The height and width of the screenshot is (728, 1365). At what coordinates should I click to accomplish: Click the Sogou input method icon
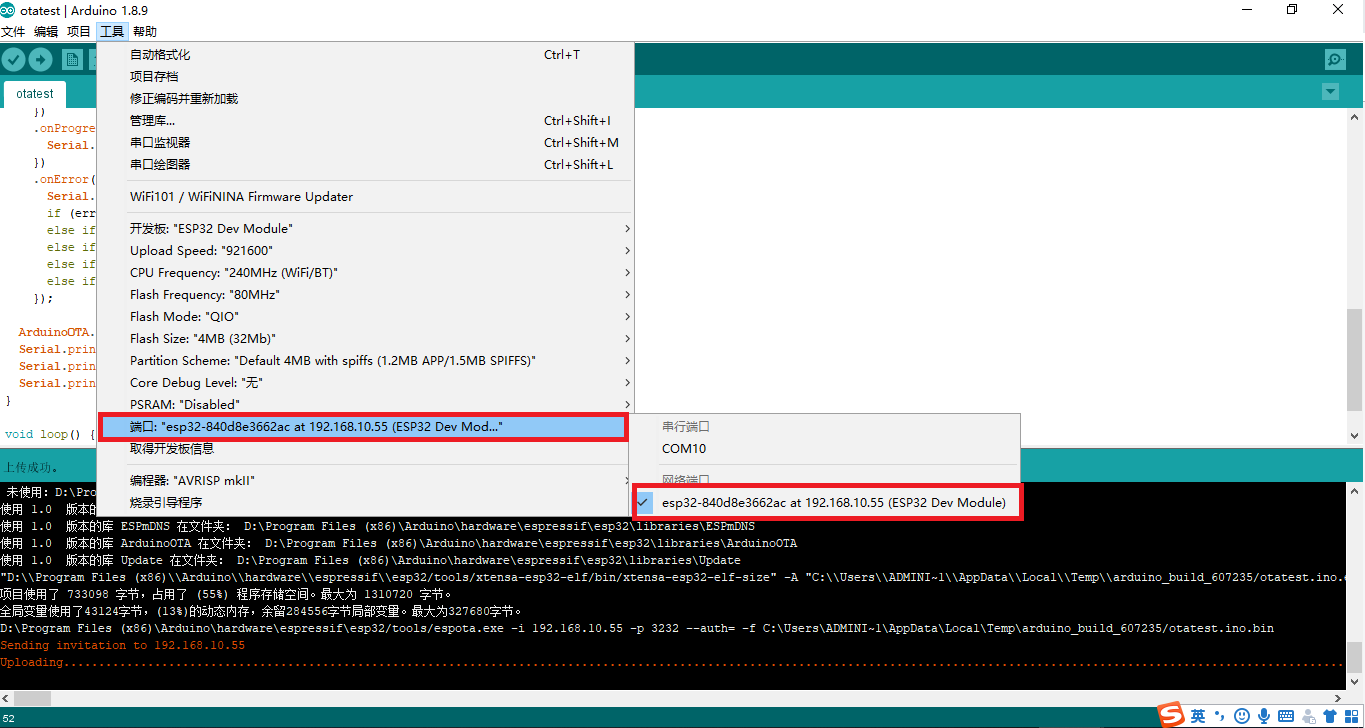pyautogui.click(x=1171, y=716)
